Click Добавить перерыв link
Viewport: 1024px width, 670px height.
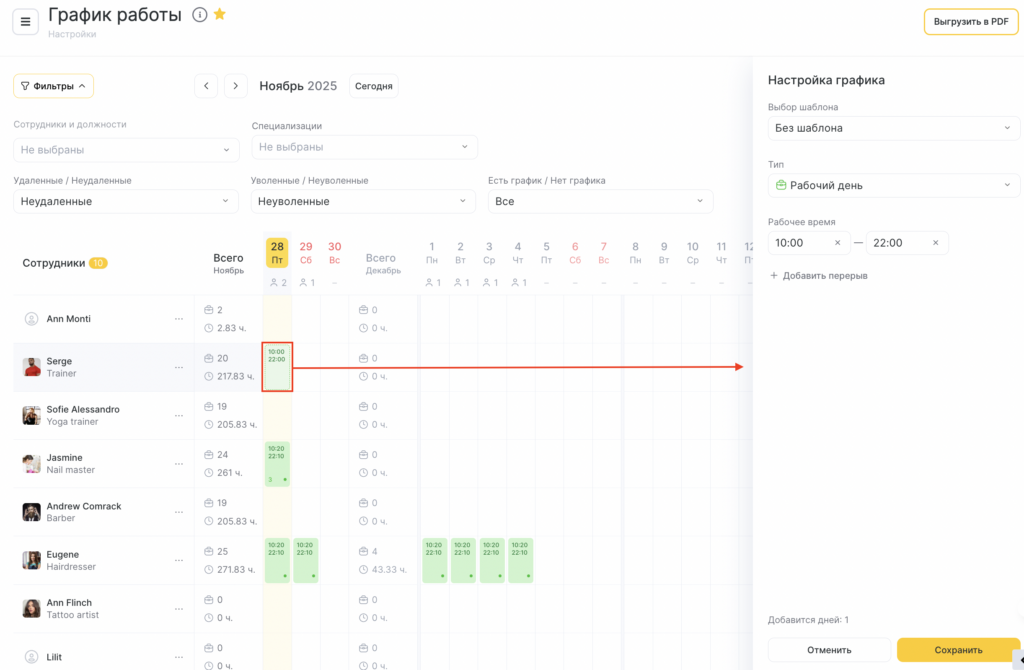[818, 276]
